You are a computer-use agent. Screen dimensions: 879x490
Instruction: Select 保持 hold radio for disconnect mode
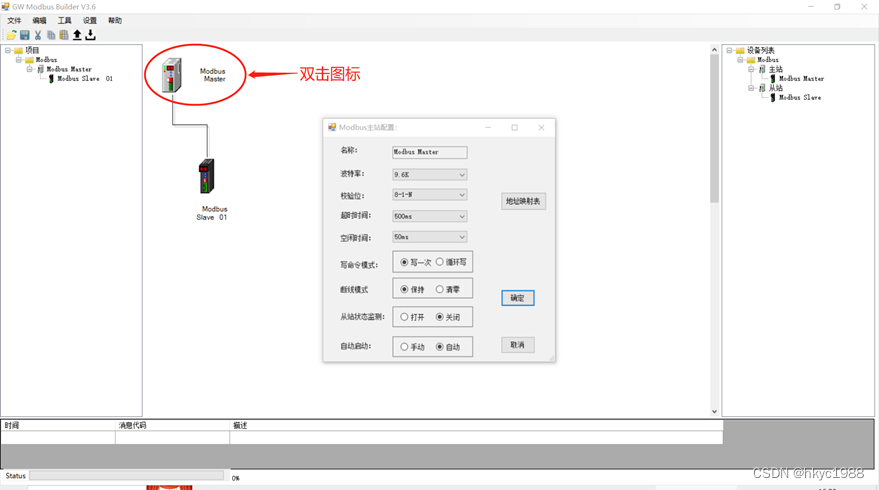pyautogui.click(x=404, y=289)
